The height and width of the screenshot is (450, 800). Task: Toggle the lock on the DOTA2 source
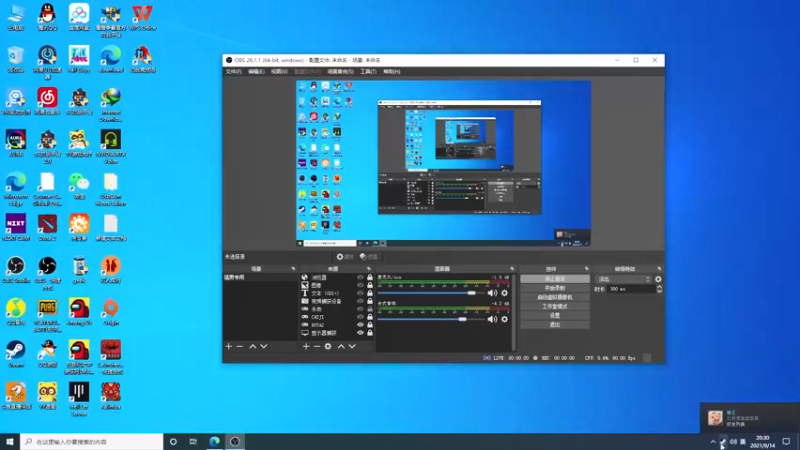(370, 325)
